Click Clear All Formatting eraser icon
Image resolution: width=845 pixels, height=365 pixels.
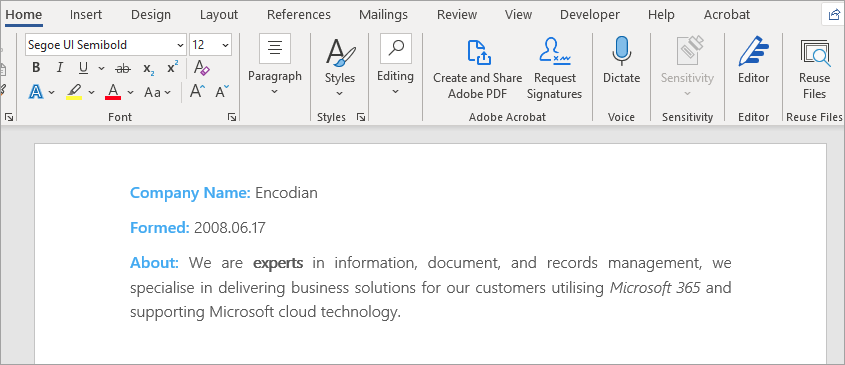tap(202, 68)
